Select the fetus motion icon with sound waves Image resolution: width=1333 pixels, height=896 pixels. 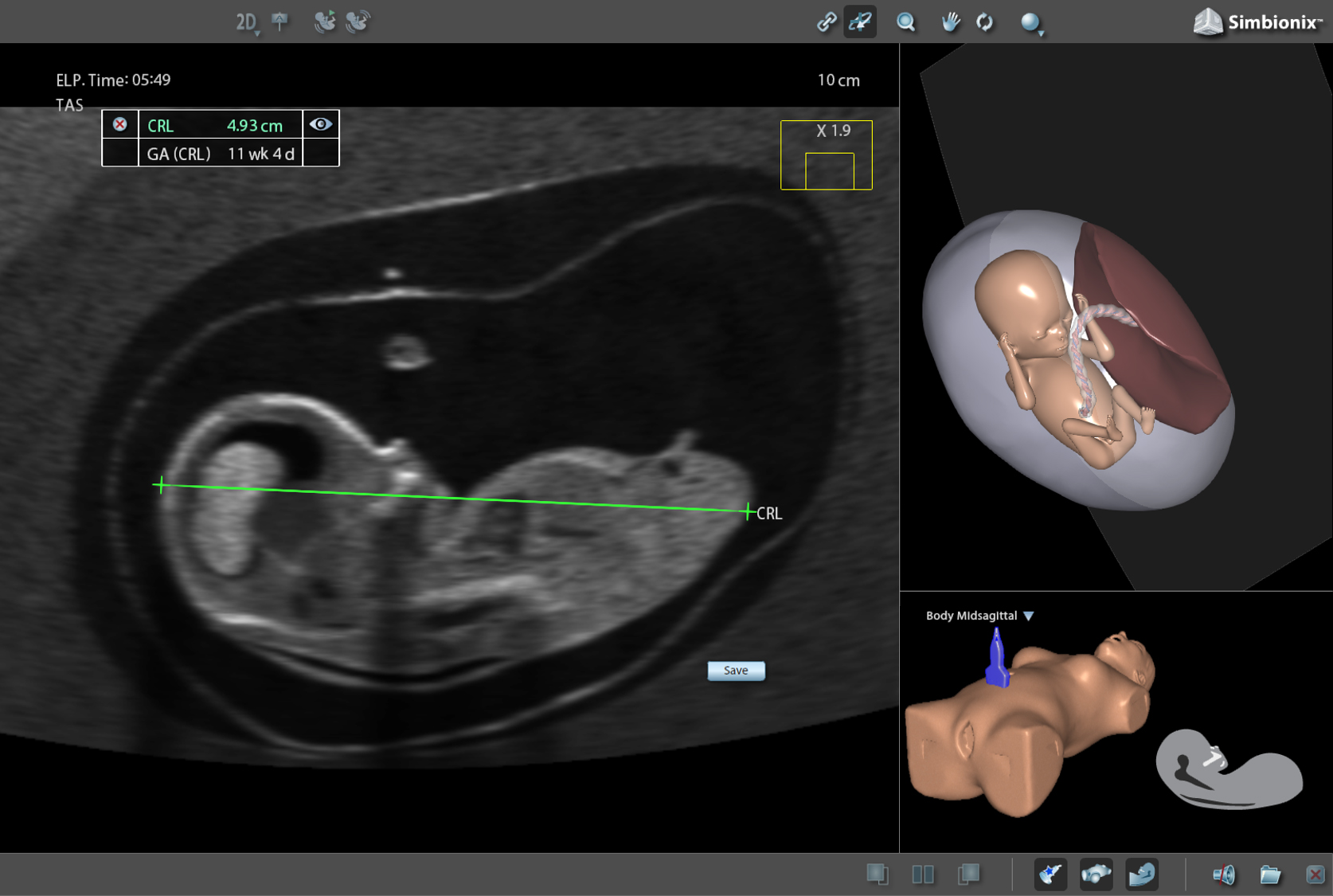358,22
